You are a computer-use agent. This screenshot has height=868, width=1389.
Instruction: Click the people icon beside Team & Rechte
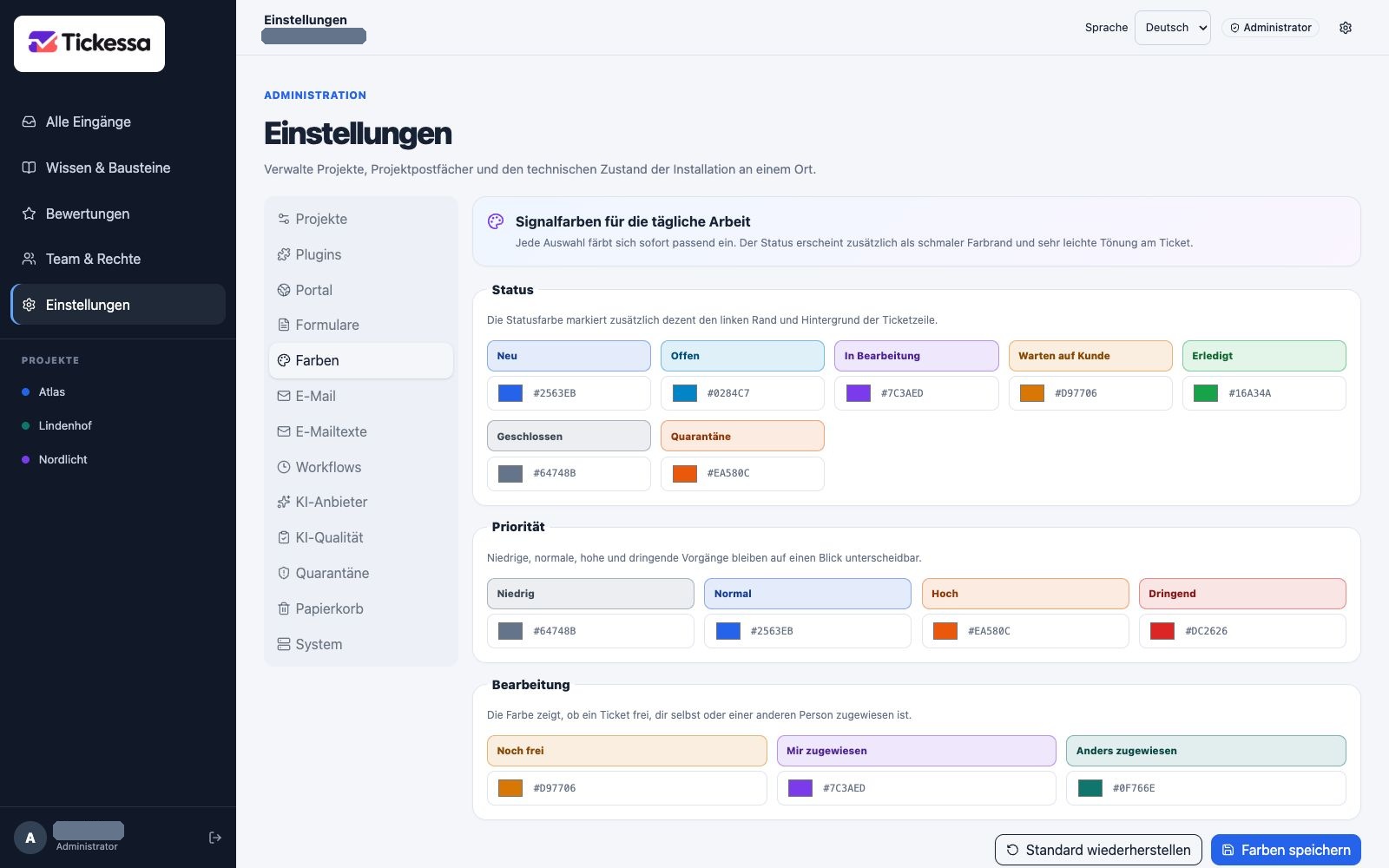pyautogui.click(x=29, y=259)
